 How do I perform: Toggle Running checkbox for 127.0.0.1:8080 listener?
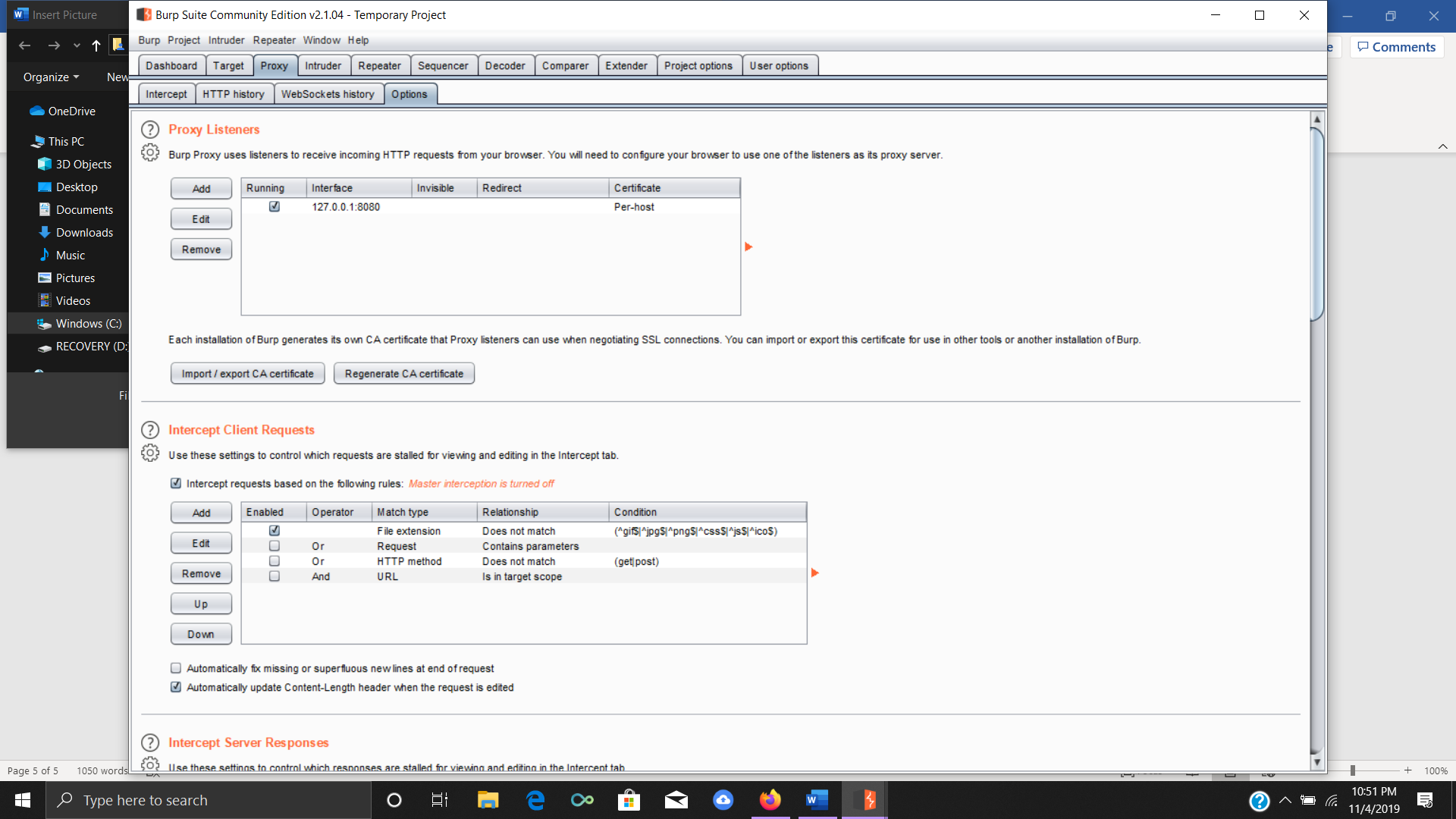(275, 206)
